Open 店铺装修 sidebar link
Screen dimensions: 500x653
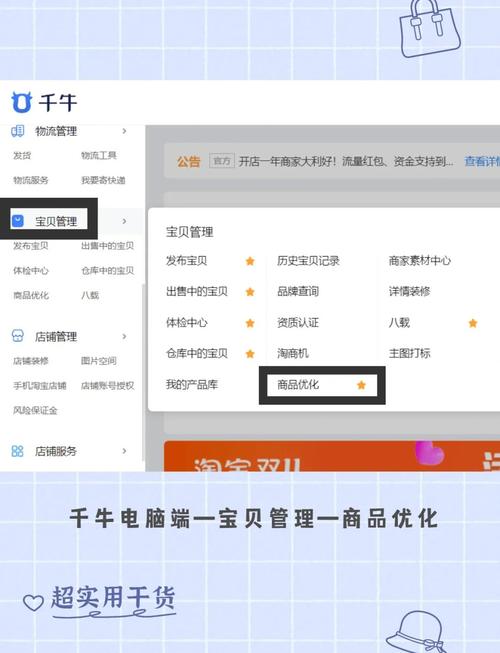(31, 361)
